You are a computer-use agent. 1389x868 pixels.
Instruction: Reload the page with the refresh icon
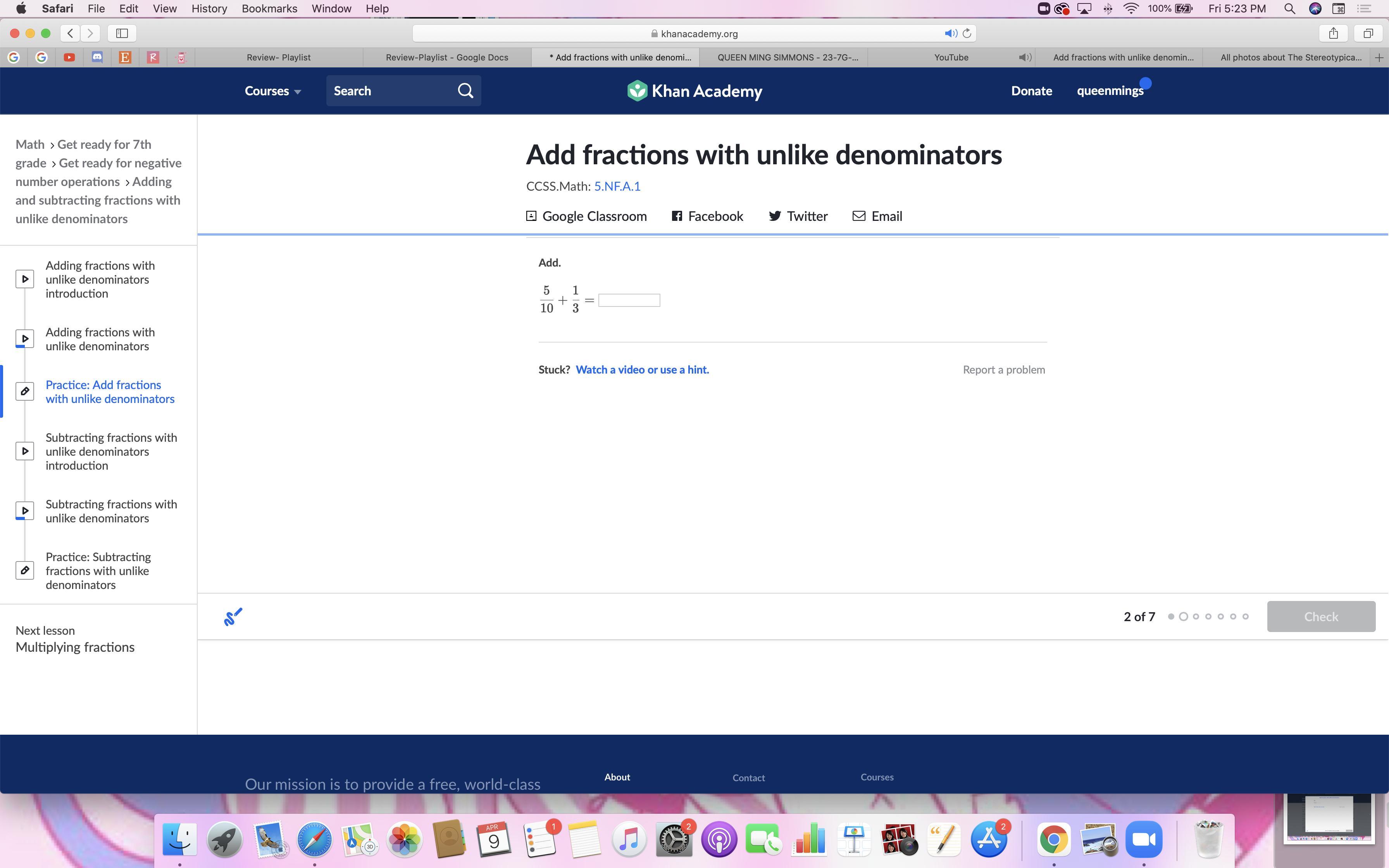tap(967, 33)
